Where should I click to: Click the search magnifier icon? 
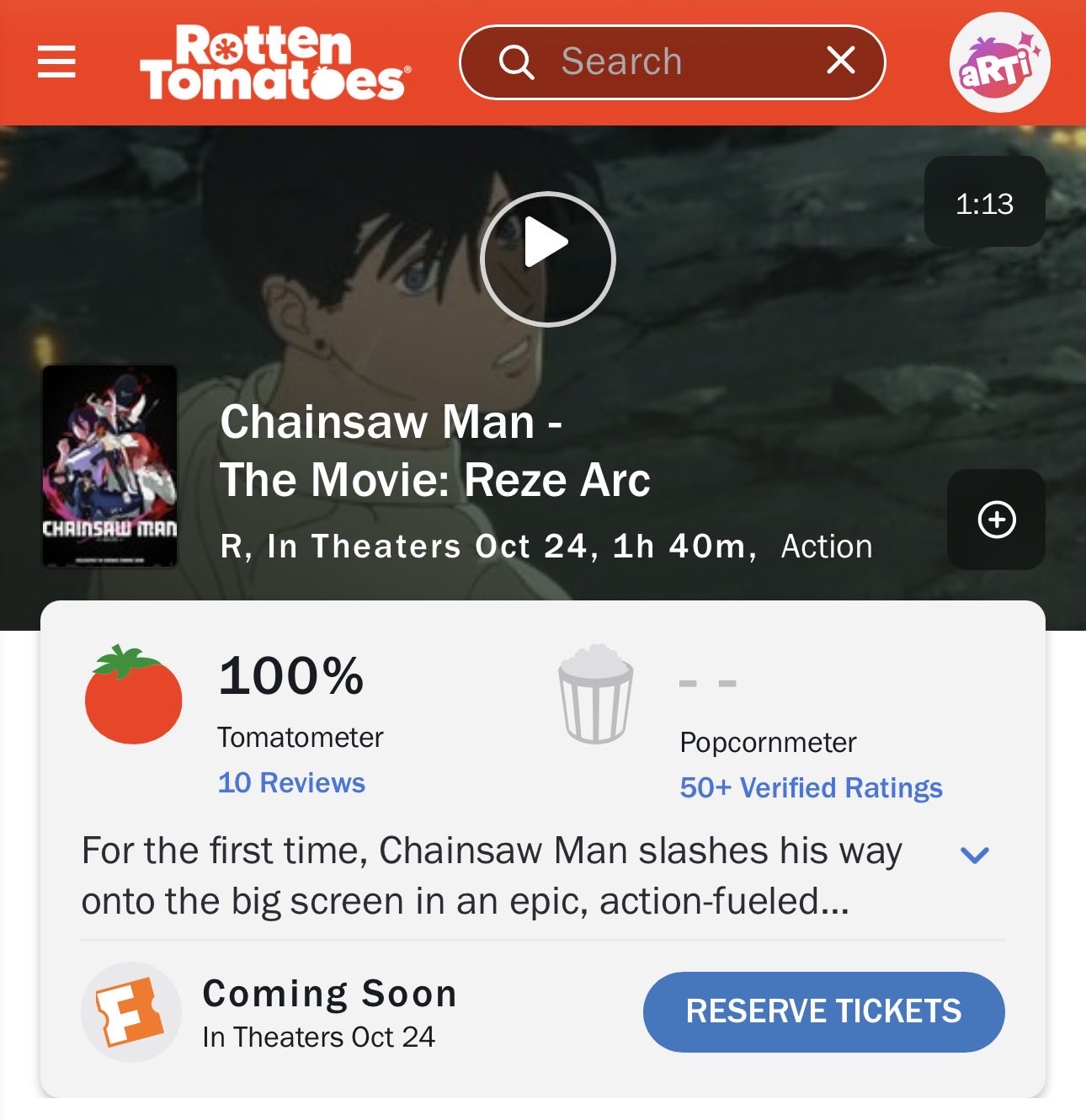516,62
